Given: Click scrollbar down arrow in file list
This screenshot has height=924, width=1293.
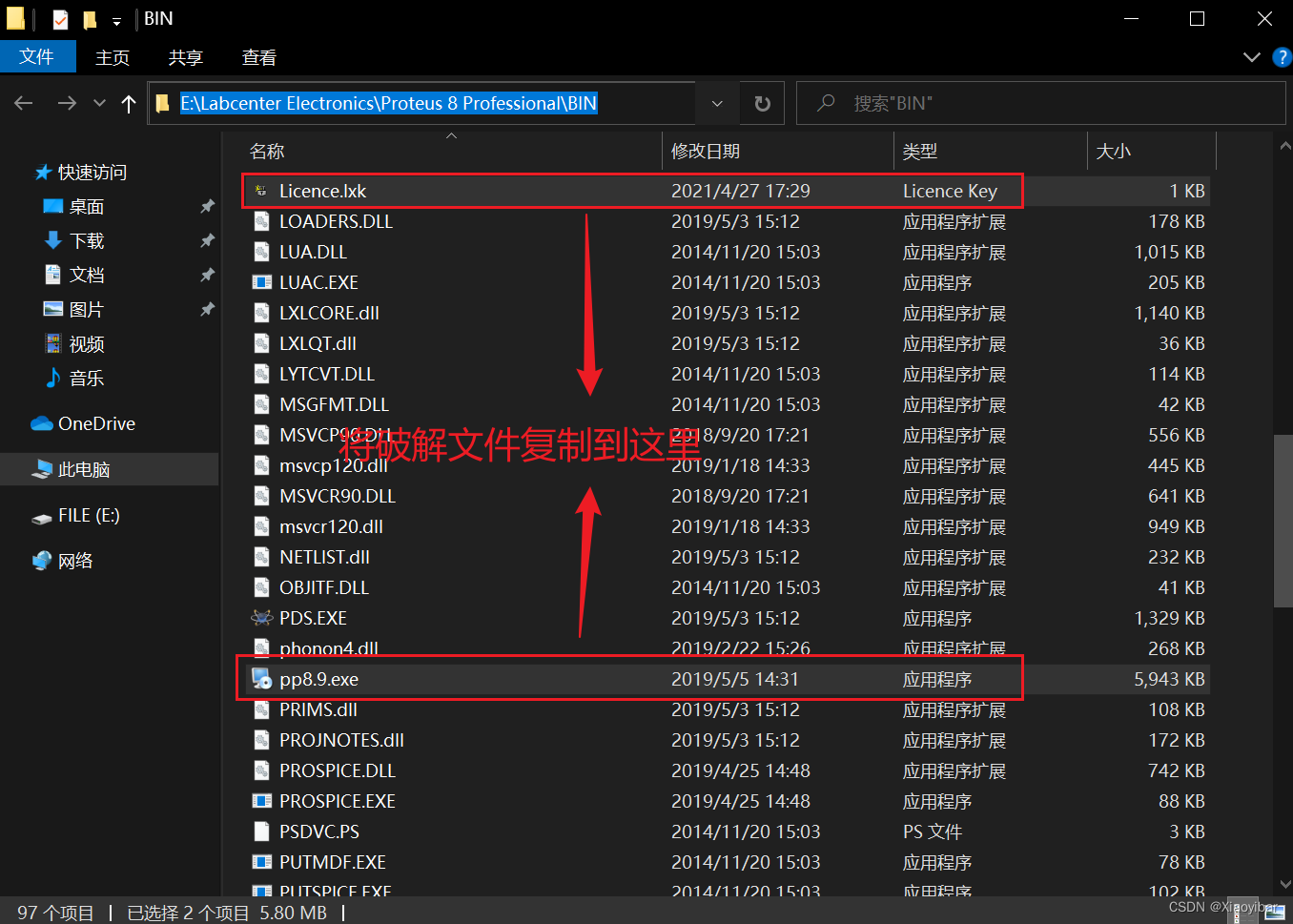Looking at the screenshot, I should click(x=1283, y=884).
